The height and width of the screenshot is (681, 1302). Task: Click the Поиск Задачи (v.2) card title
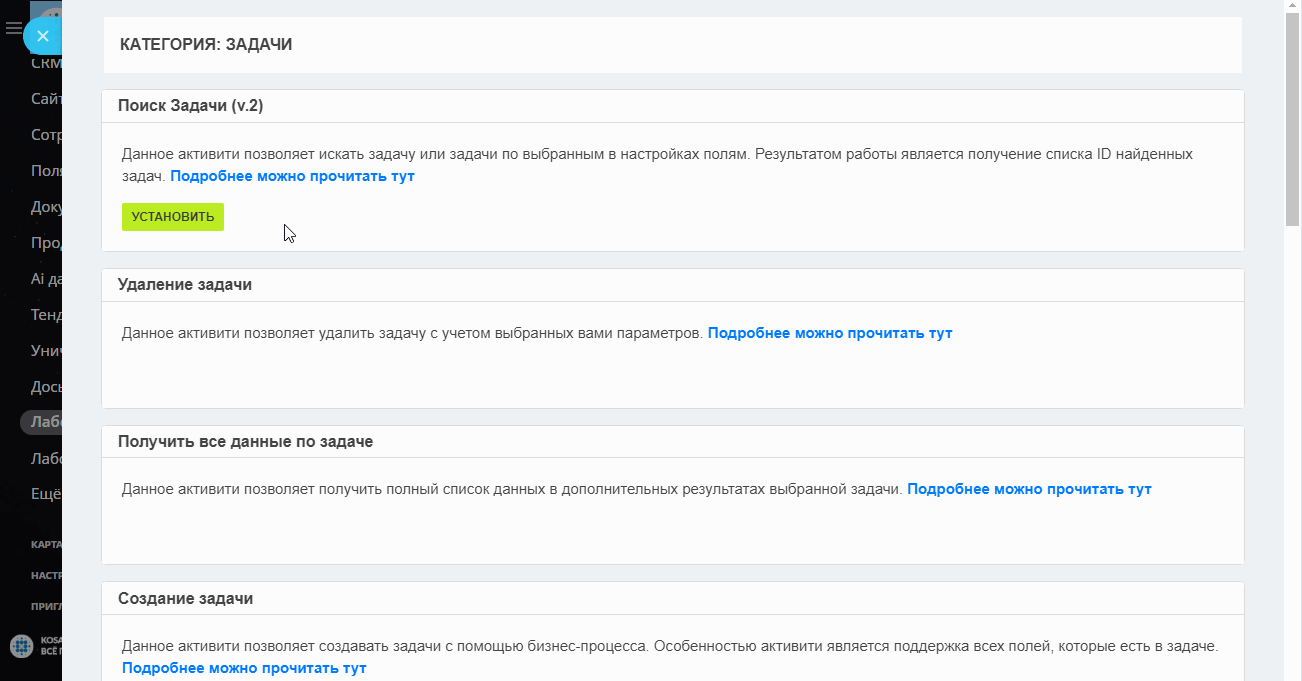[191, 105]
